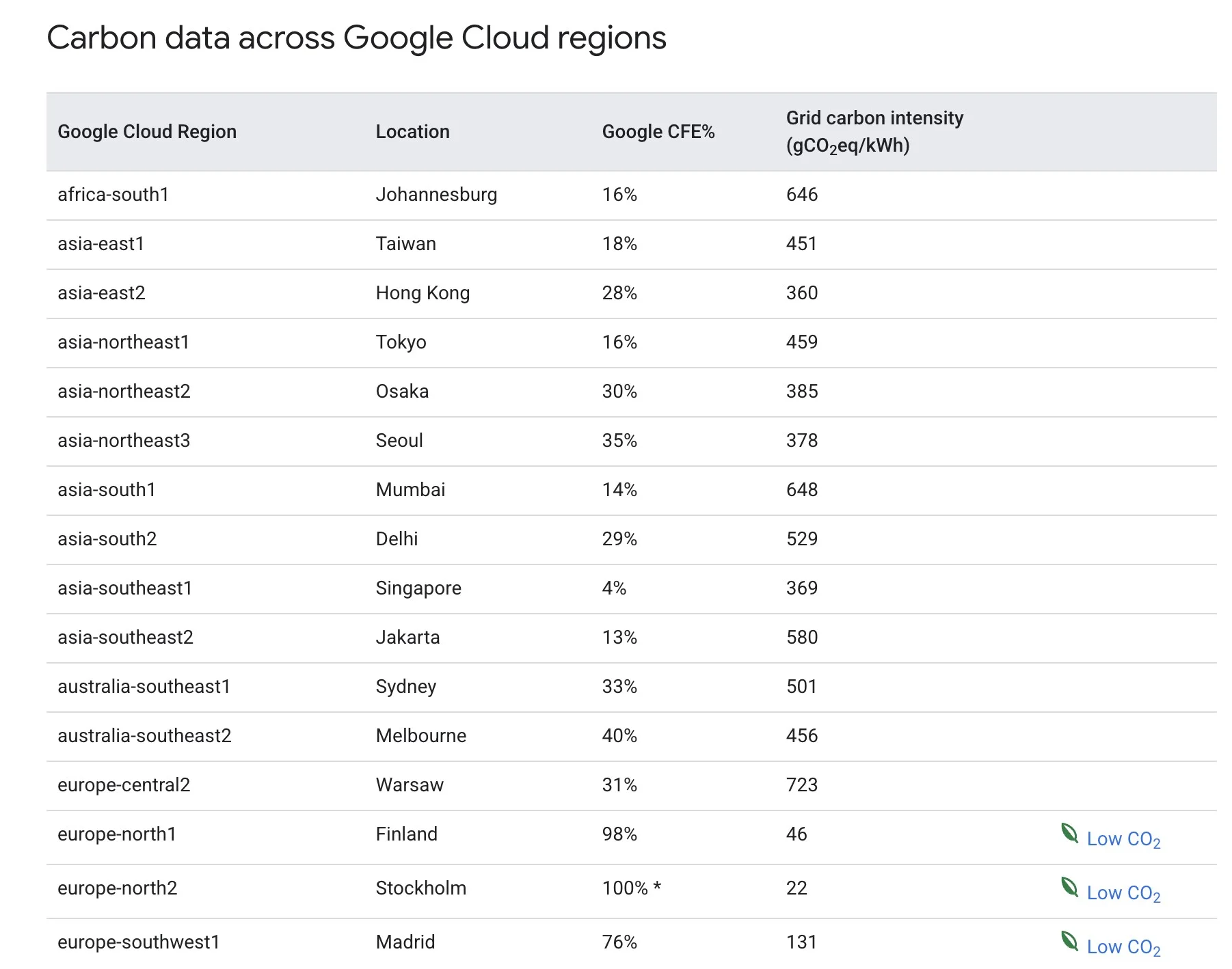The width and height of the screenshot is (1232, 969).
Task: Select the africa-south1 region cell
Action: pyautogui.click(x=113, y=195)
